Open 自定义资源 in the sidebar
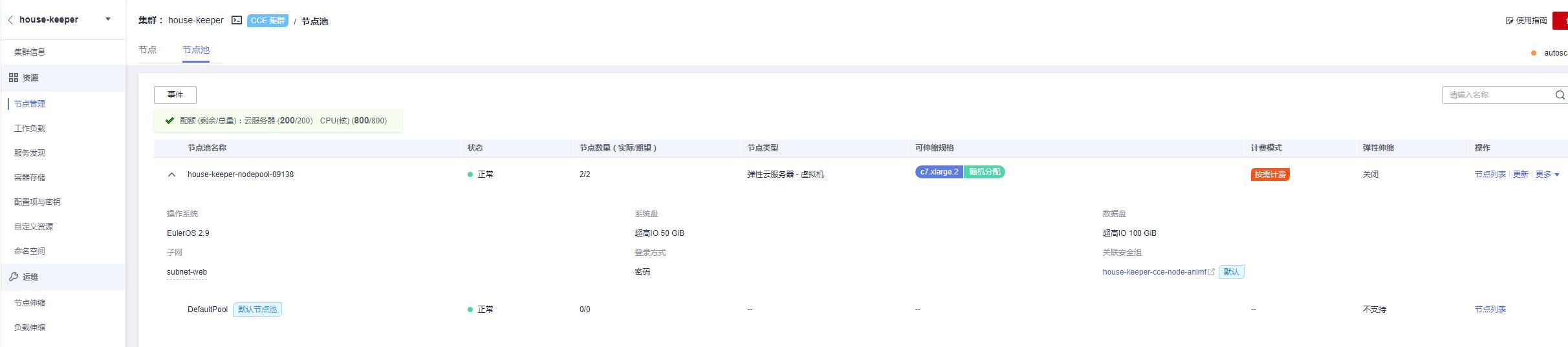 (x=34, y=226)
